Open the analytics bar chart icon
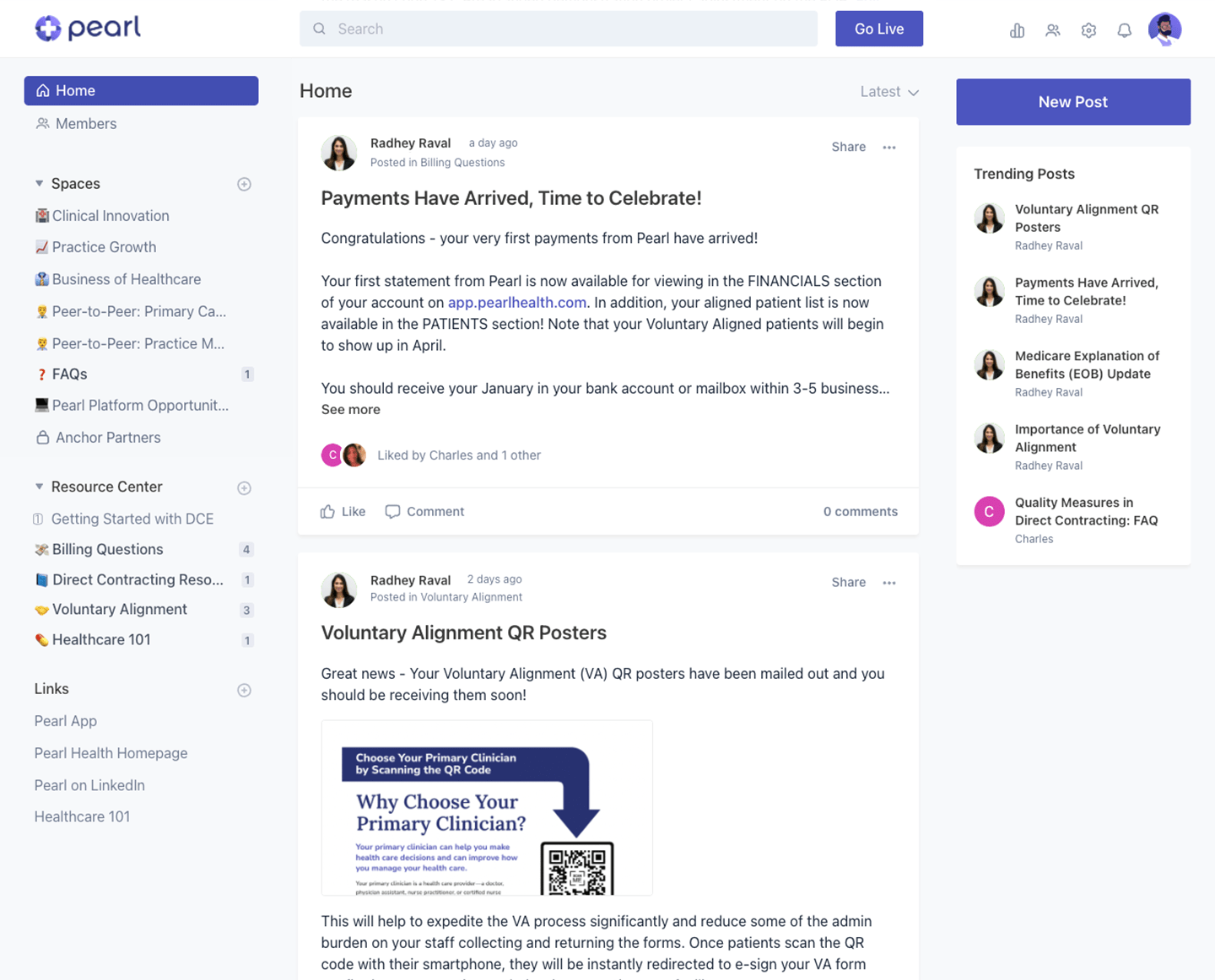 point(1017,30)
